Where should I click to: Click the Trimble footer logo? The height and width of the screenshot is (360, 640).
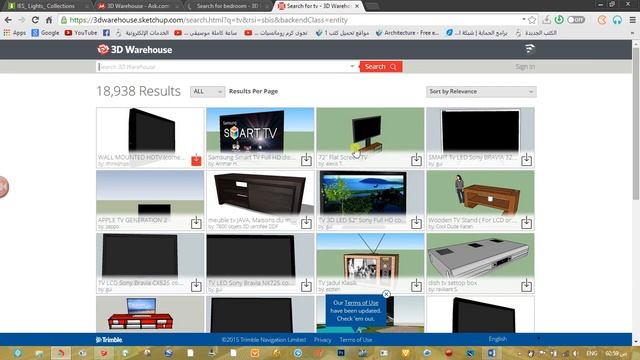point(109,340)
